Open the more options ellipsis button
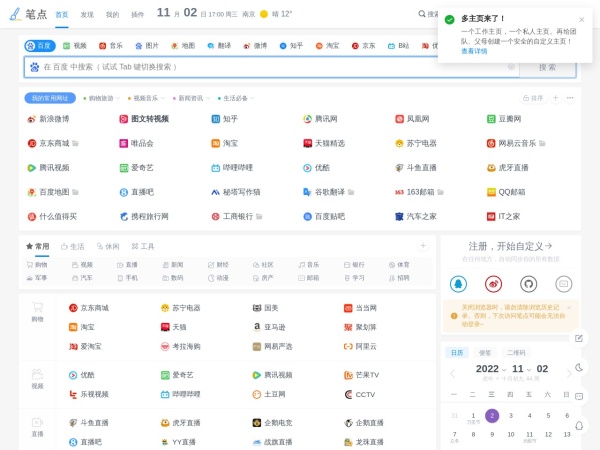This screenshot has height=450, width=600. (x=570, y=98)
